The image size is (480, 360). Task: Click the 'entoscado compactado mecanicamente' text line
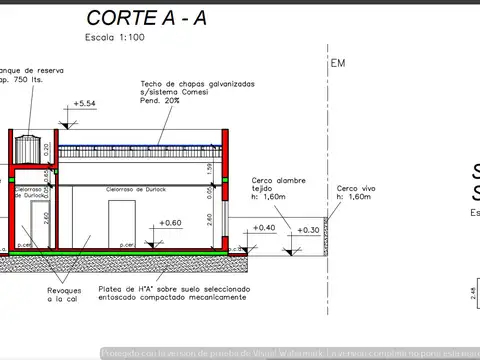172,297
